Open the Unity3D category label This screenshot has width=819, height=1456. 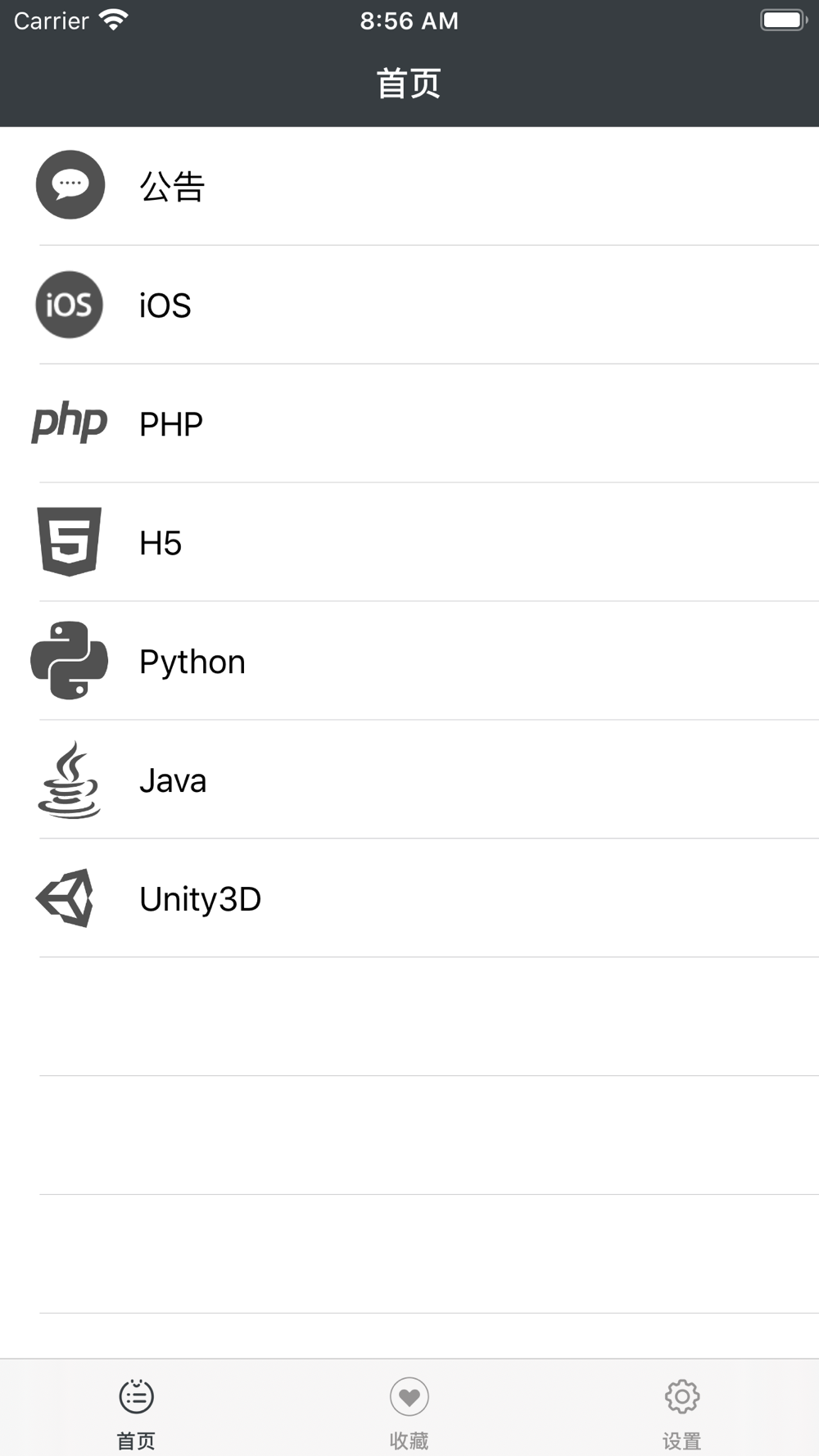201,899
